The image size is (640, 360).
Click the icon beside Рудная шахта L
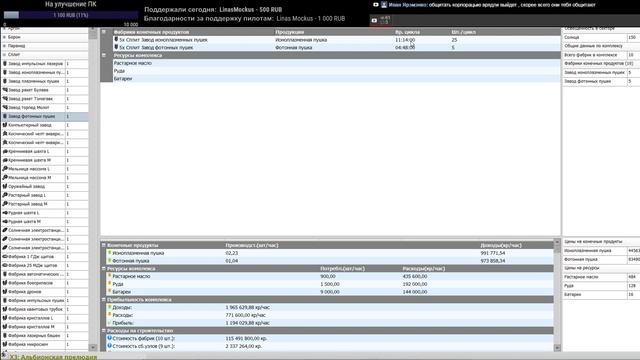point(5,213)
